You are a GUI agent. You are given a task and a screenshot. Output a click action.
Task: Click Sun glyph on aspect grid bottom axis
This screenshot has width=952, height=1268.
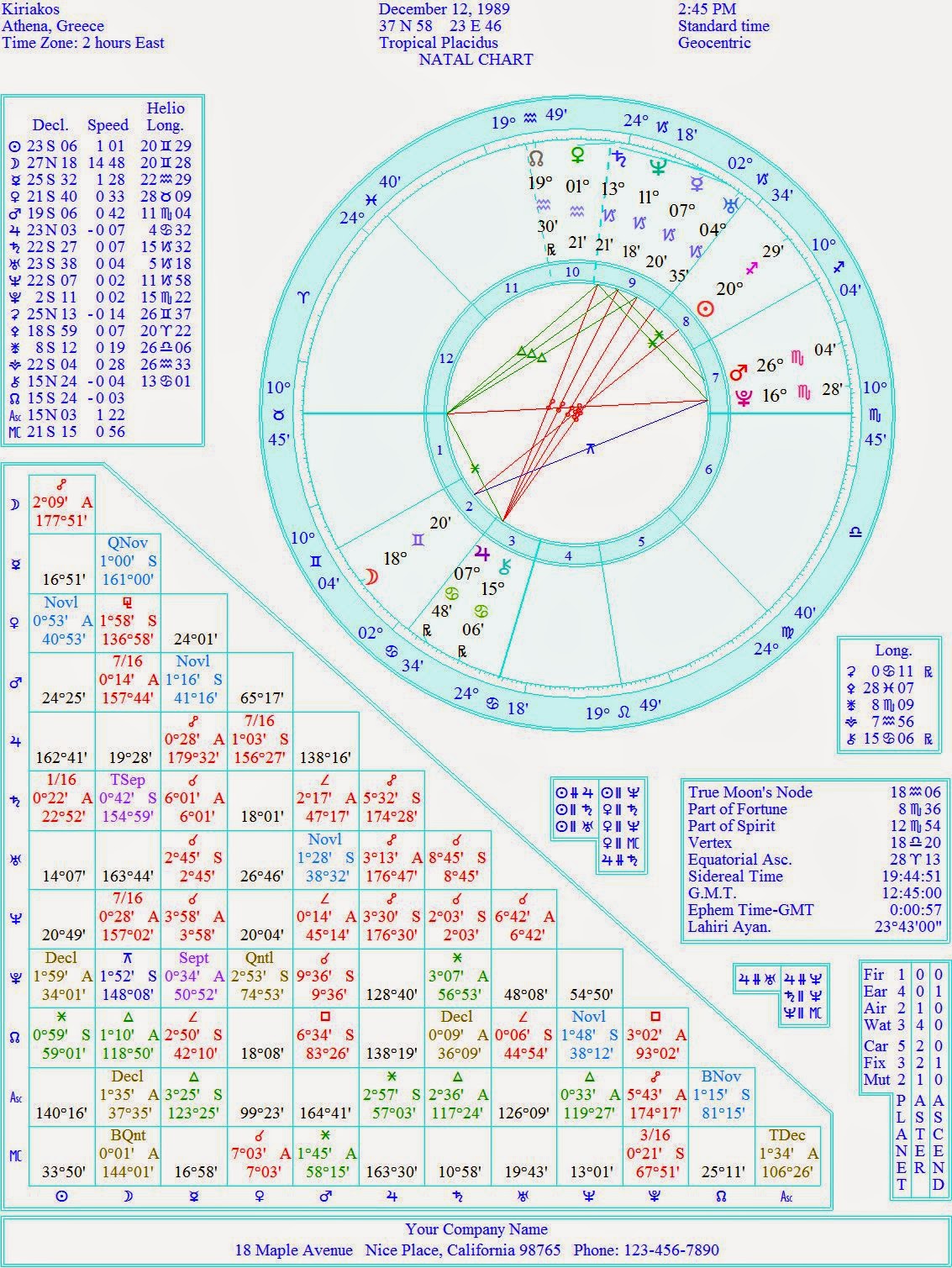61,1196
